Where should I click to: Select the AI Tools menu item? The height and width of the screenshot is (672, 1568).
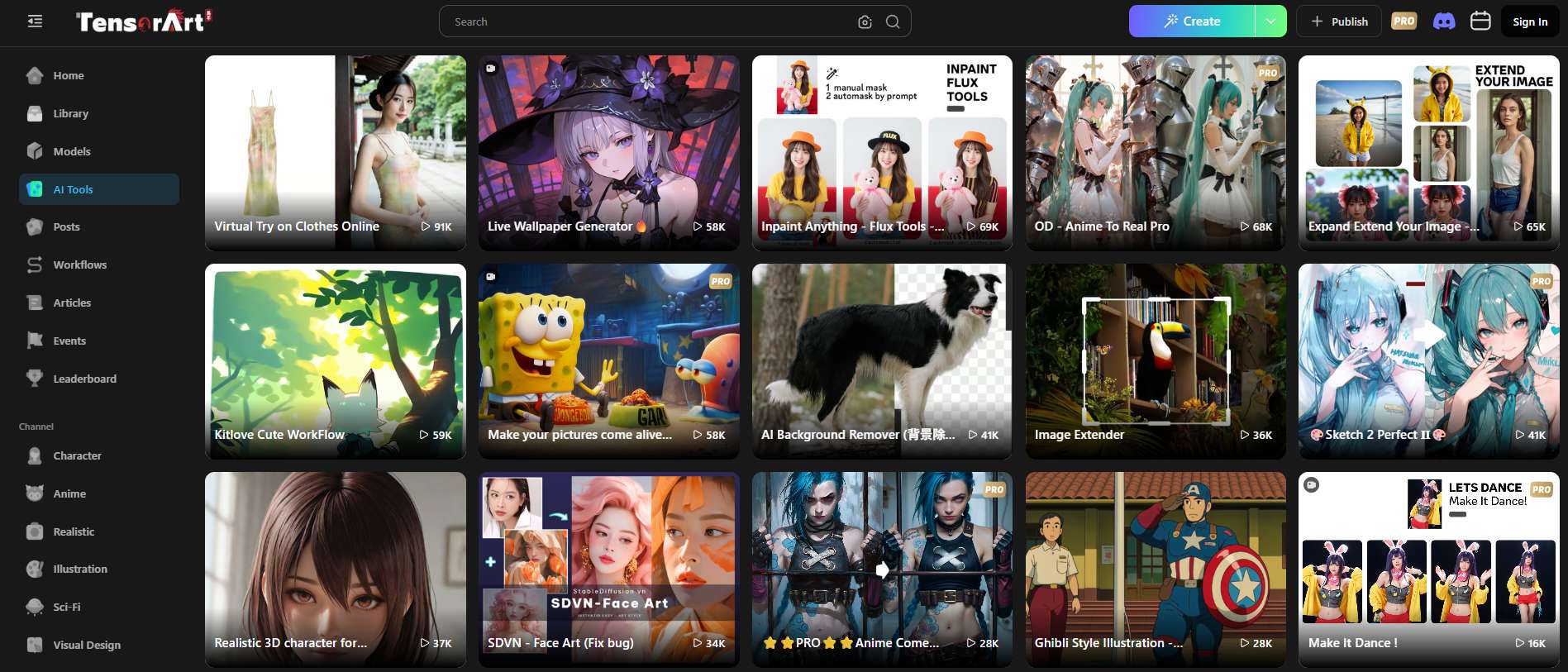(x=99, y=189)
